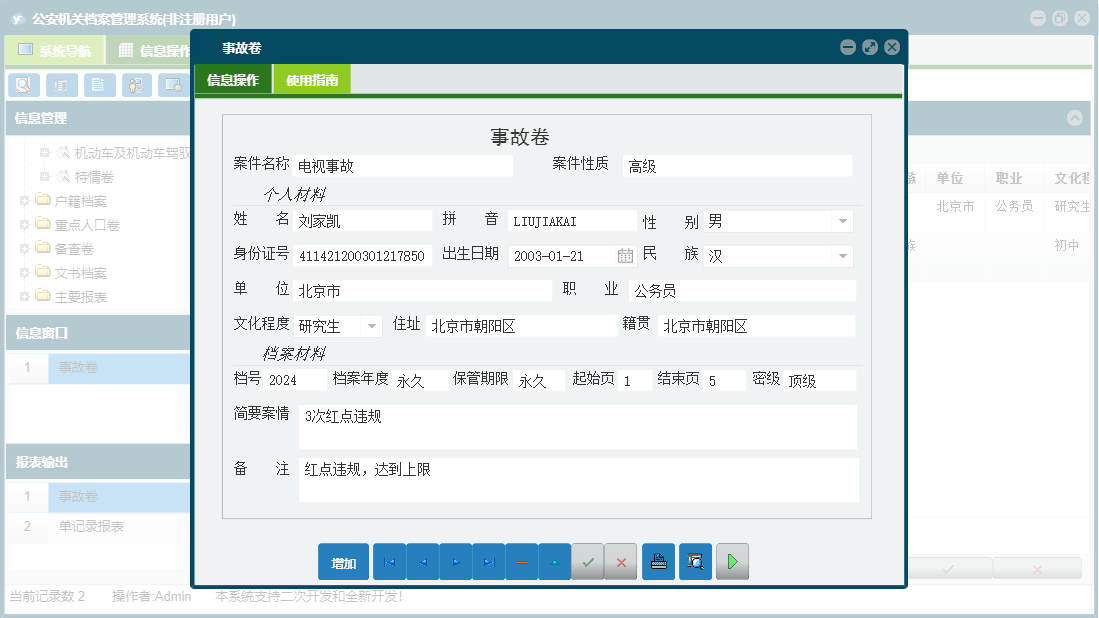Cancel edits with the red X icon

(x=620, y=561)
